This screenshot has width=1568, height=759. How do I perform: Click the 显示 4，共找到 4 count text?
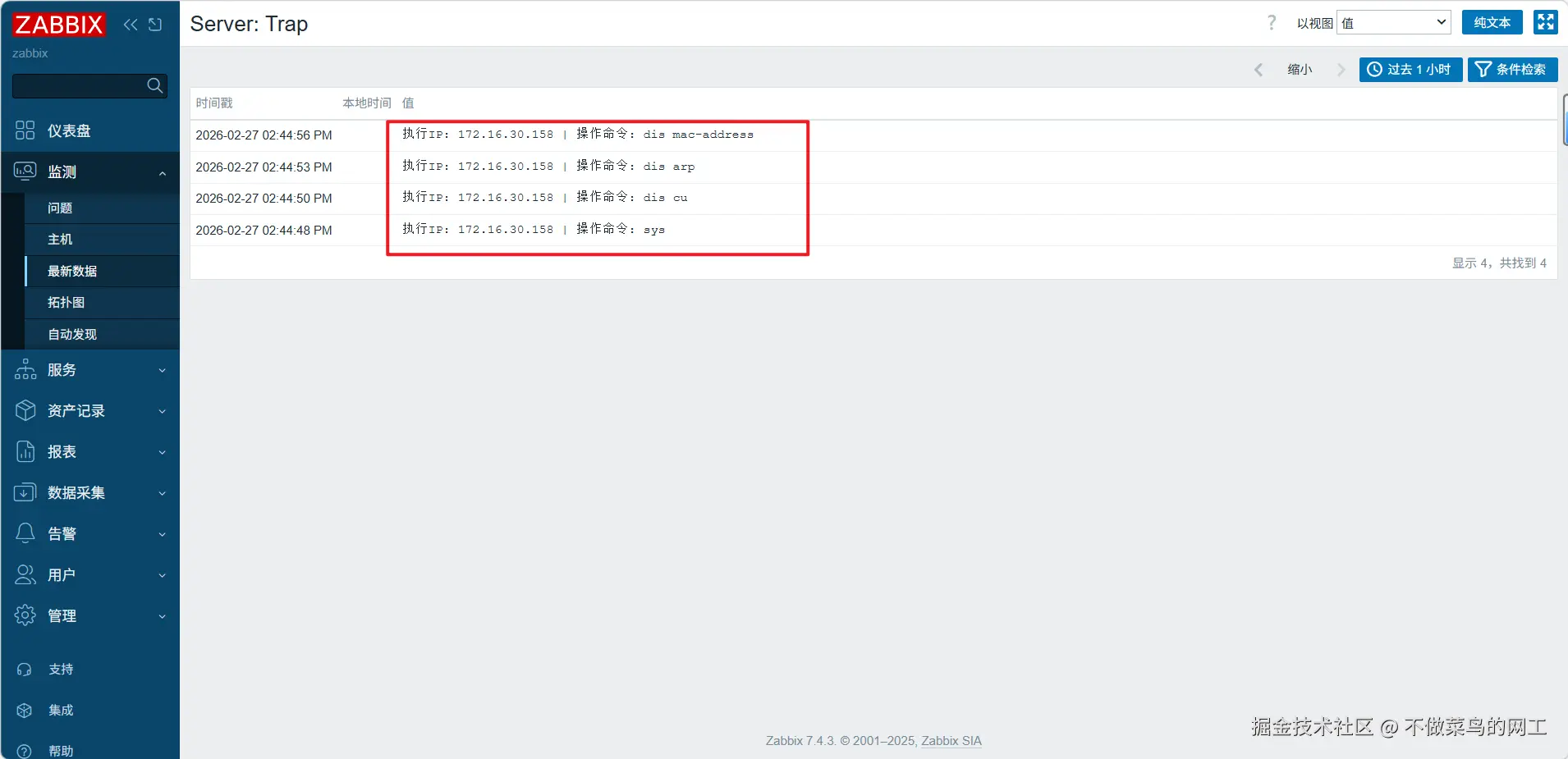point(1499,263)
